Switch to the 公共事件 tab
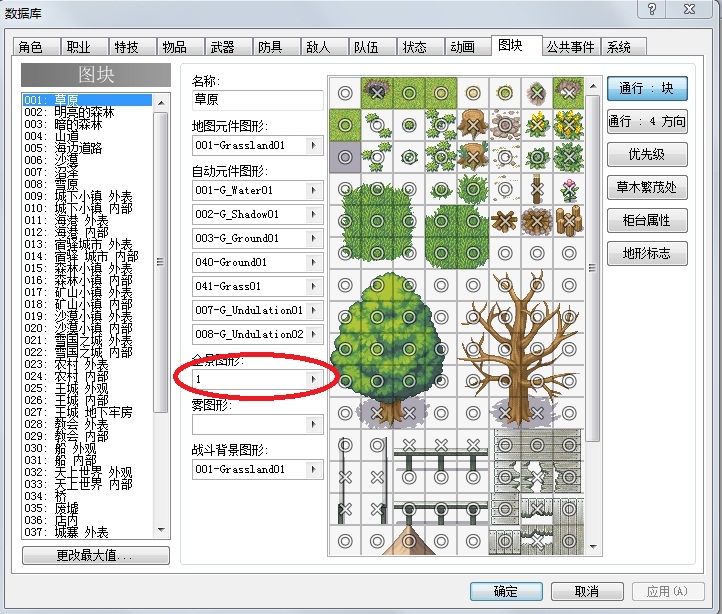Screen dimensions: 722x614 tap(571, 47)
